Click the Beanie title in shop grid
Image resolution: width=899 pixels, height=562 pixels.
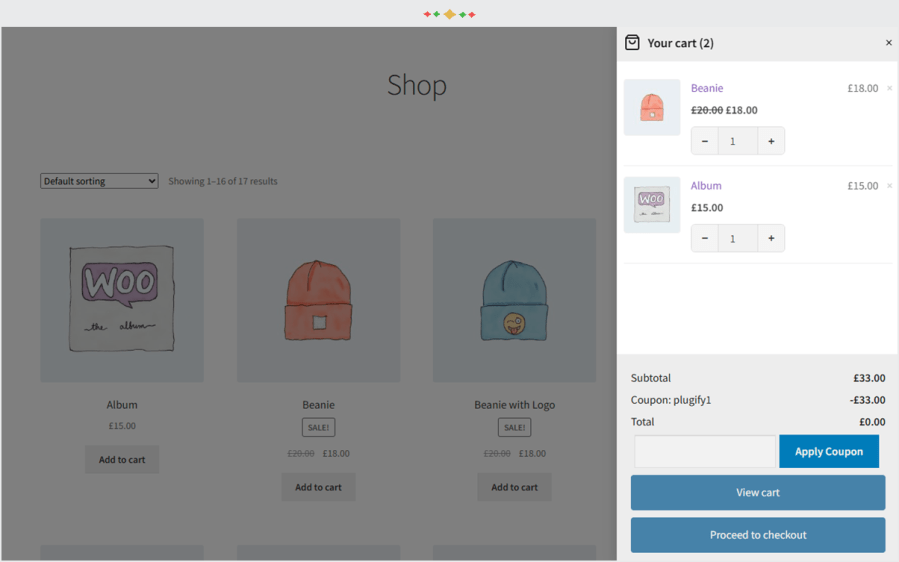pos(318,405)
